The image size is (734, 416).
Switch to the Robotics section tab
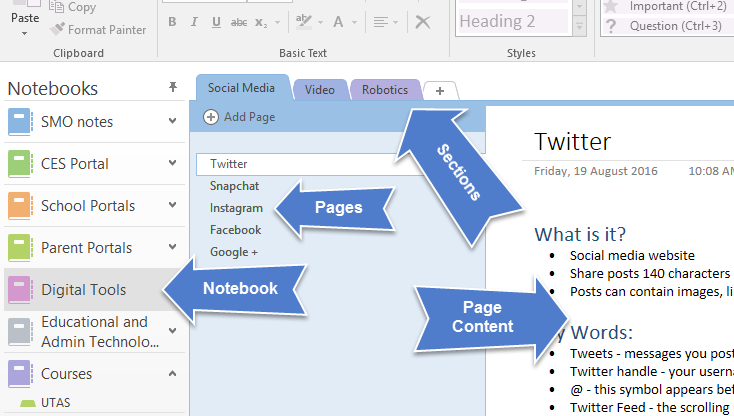coord(385,90)
